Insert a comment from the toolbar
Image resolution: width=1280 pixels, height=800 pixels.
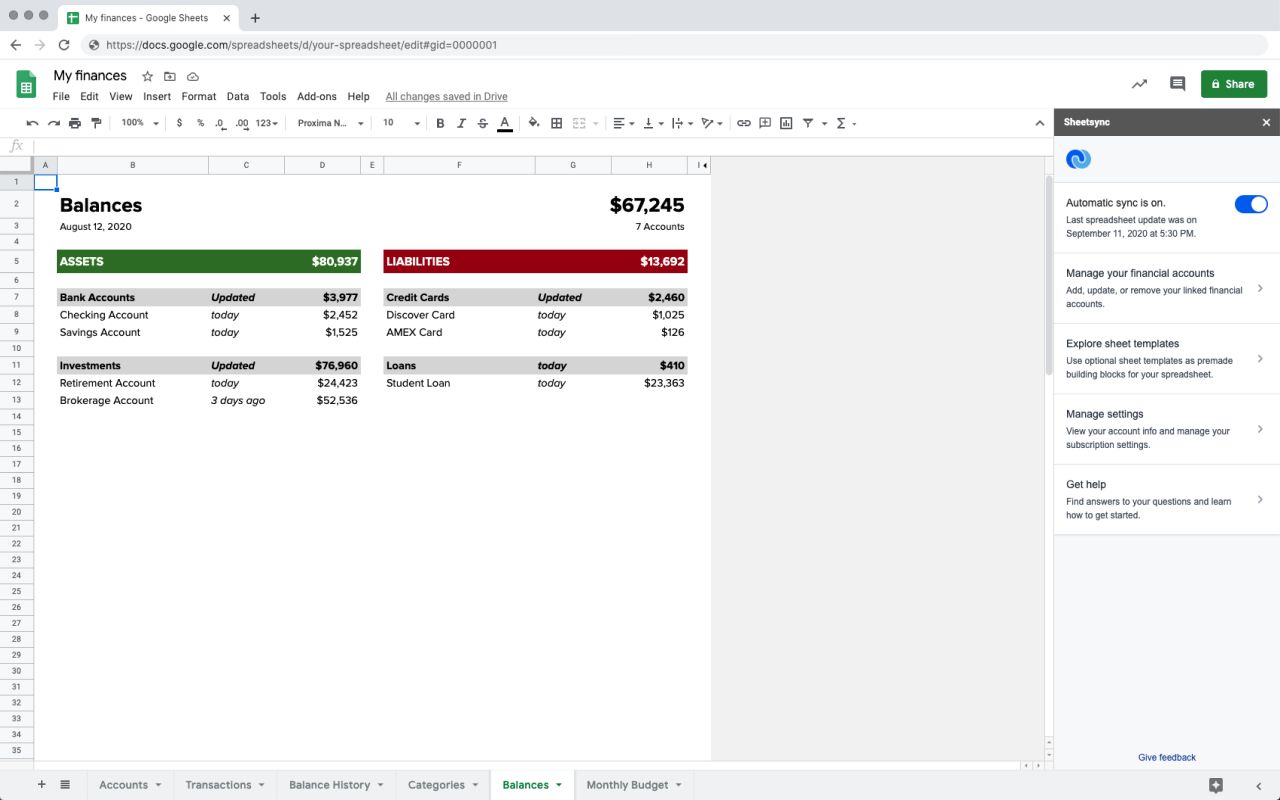pos(764,122)
